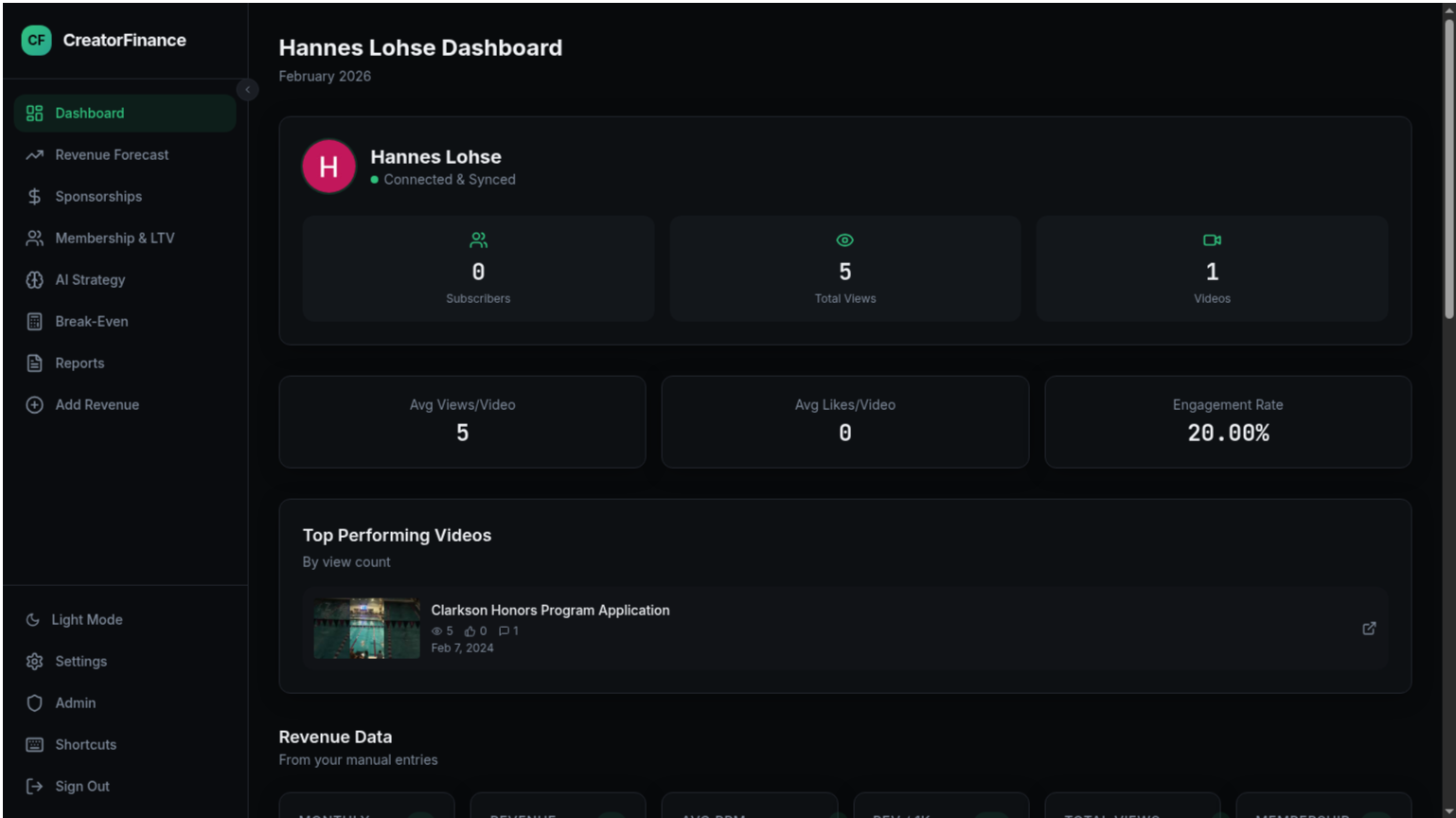
Task: Click the Sponsorships dollar icon
Action: [34, 196]
